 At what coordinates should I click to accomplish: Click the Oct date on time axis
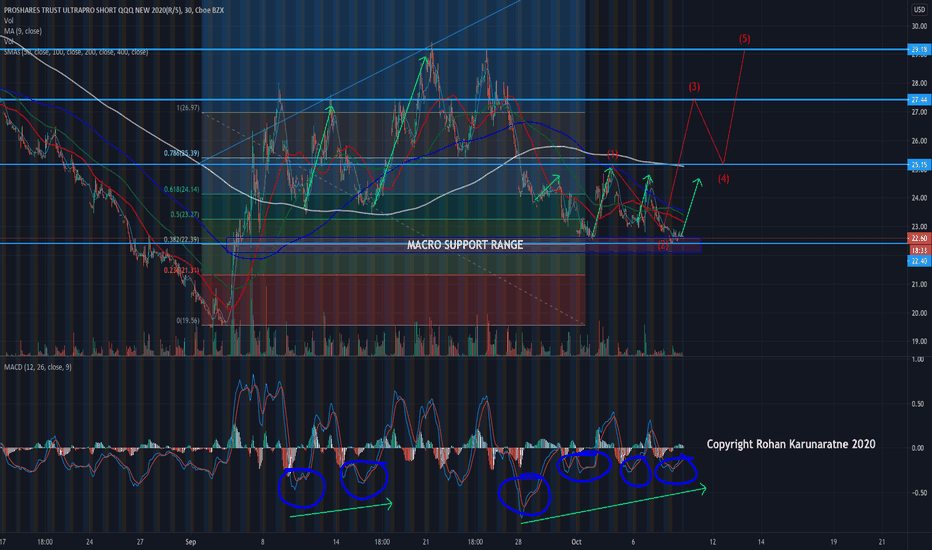pos(576,542)
